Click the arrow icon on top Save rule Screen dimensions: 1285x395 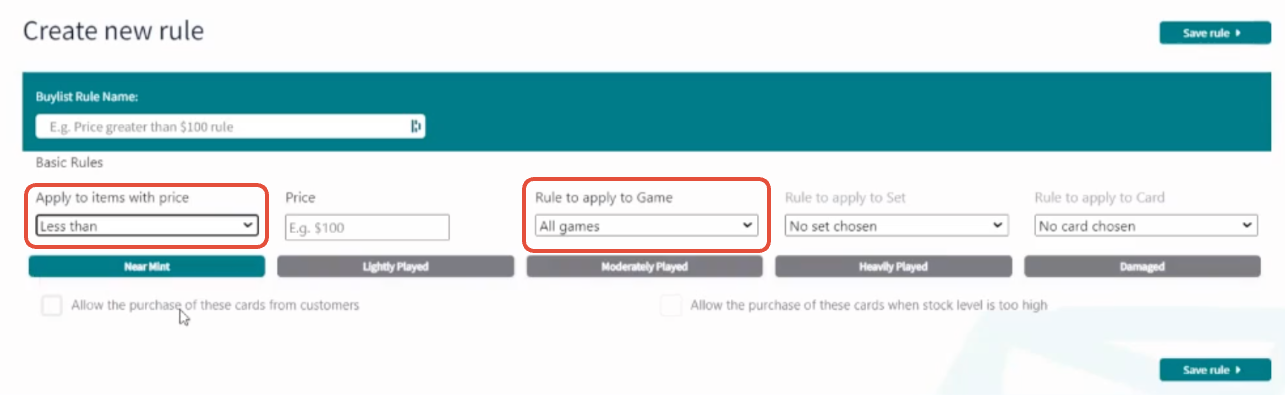[1238, 33]
